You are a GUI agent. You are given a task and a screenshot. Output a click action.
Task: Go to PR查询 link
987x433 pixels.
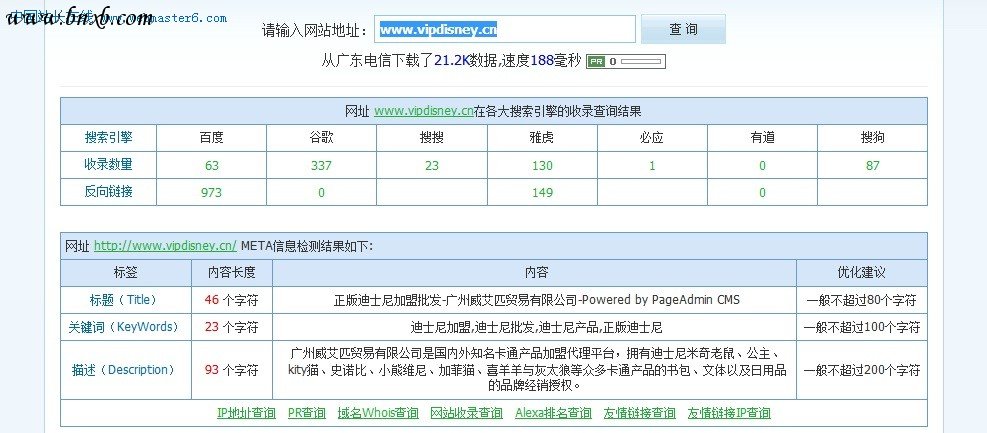click(x=306, y=413)
